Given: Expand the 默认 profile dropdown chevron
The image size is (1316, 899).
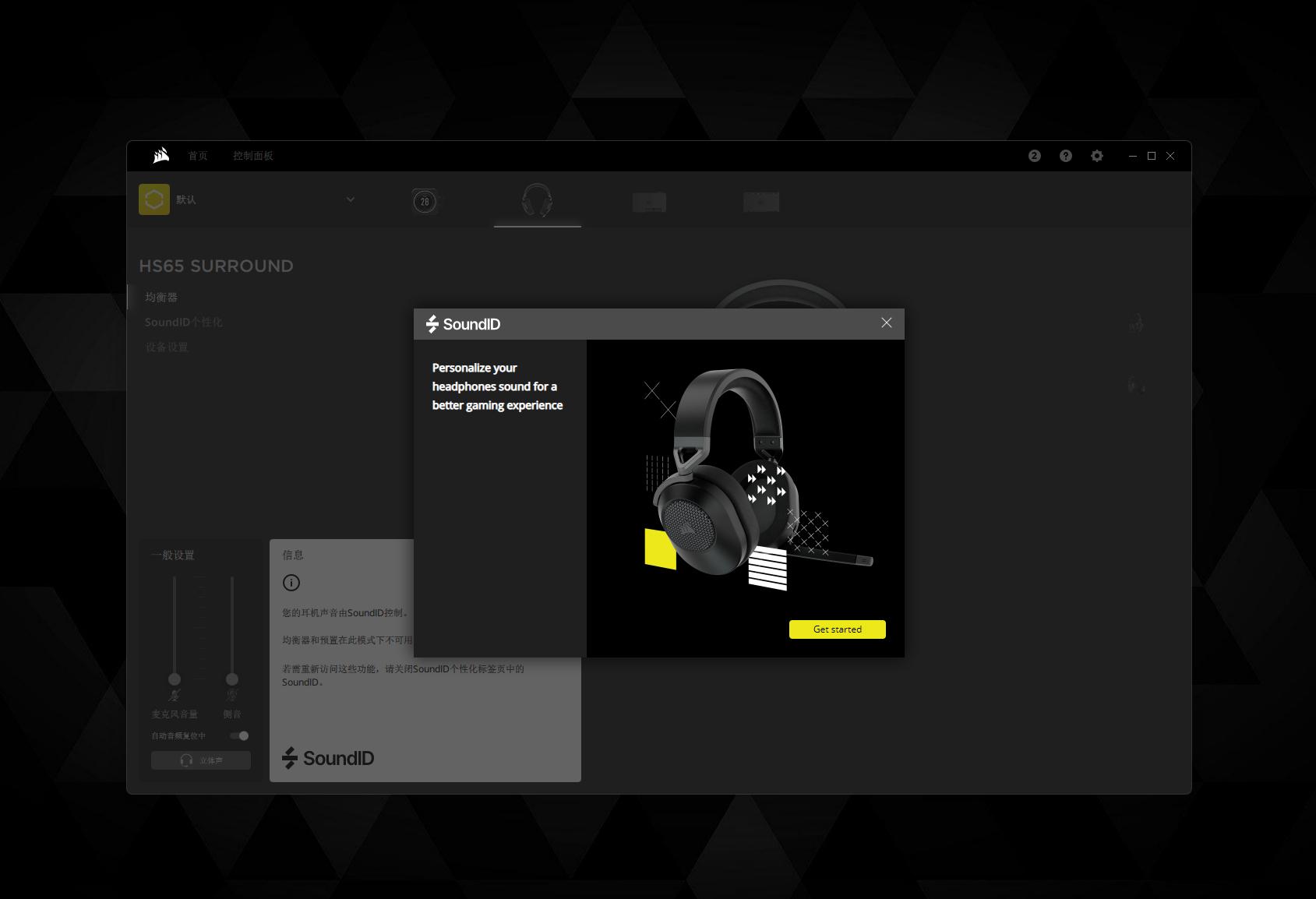Looking at the screenshot, I should pos(351,199).
